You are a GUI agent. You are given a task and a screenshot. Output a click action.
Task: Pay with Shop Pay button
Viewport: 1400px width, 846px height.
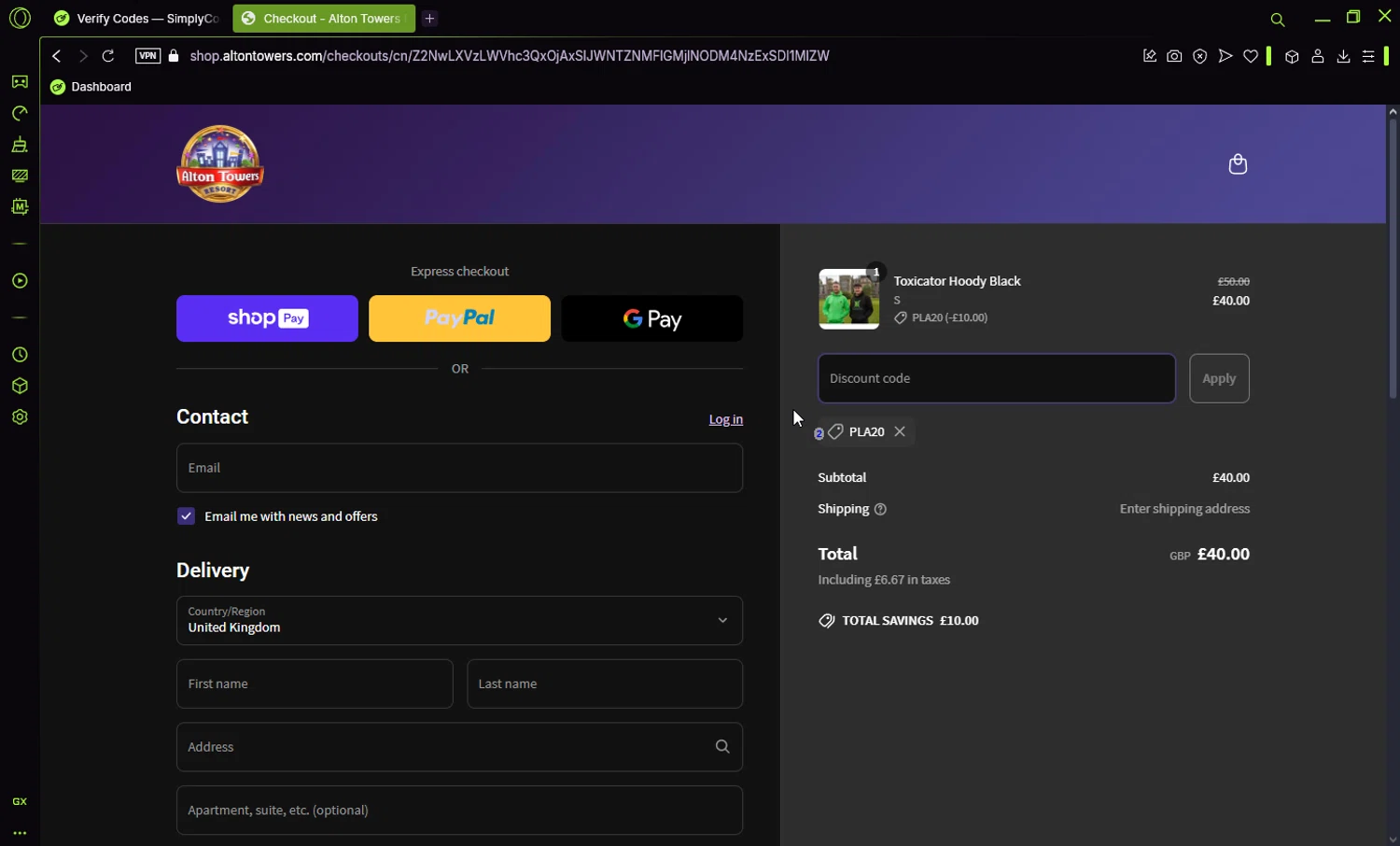[x=267, y=318]
